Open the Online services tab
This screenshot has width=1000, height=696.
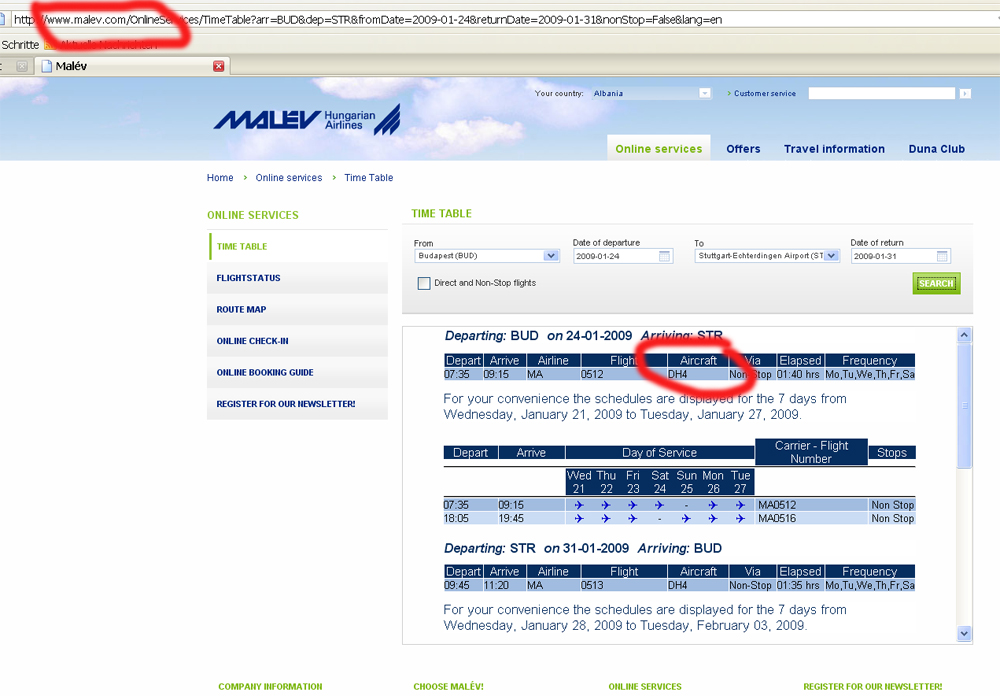click(x=658, y=149)
